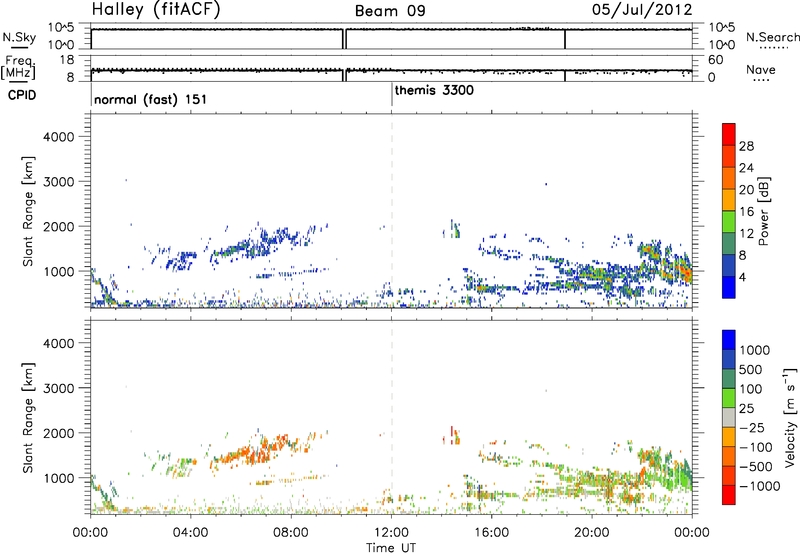Screen dimensions: 800x554
Task: Click the '18' frequency axis tick
Action: (67, 60)
